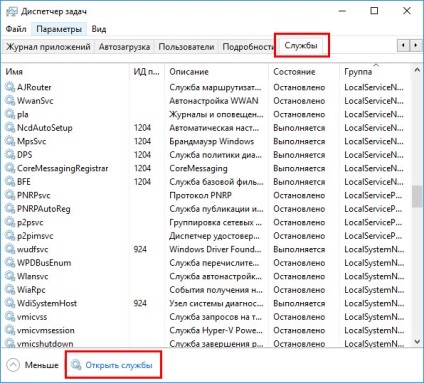Click the WiaRpc service gear icon
This screenshot has height=383, width=424.
click(10, 290)
